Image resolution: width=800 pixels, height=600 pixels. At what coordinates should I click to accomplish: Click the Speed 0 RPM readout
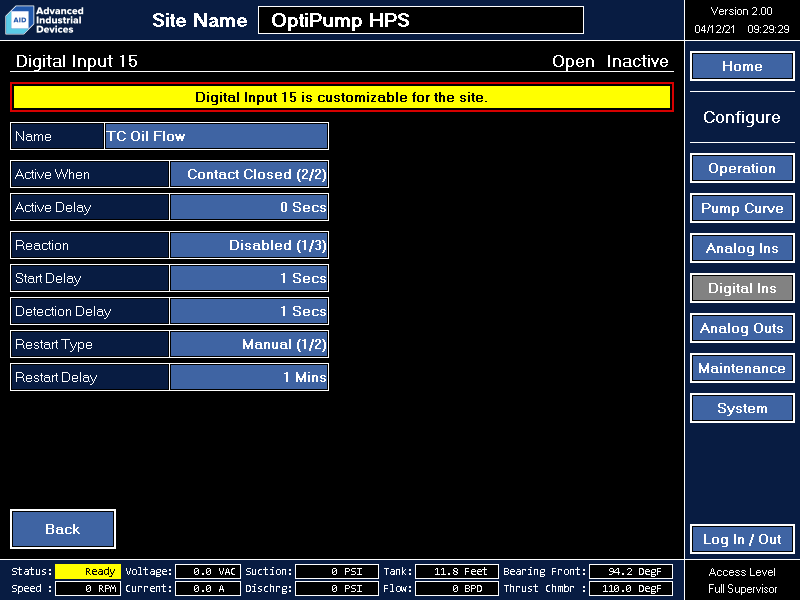(88, 588)
